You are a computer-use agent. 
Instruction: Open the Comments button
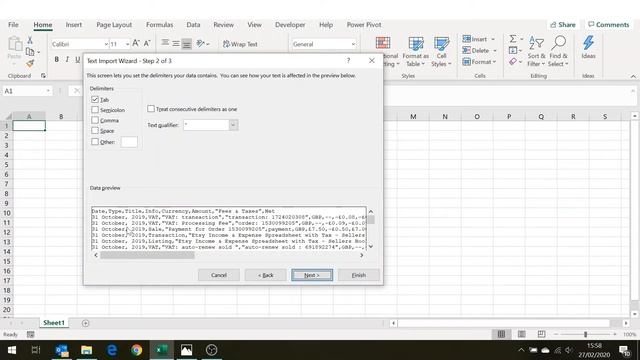pyautogui.click(x=609, y=24)
